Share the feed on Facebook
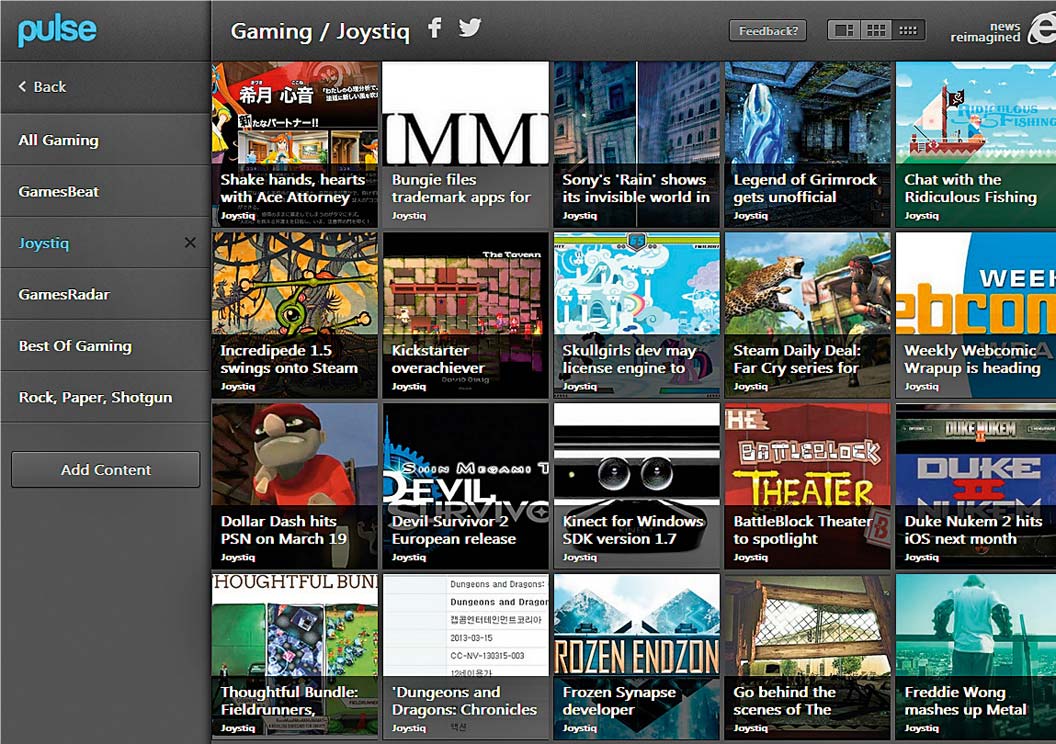The width and height of the screenshot is (1056, 744). pyautogui.click(x=435, y=28)
